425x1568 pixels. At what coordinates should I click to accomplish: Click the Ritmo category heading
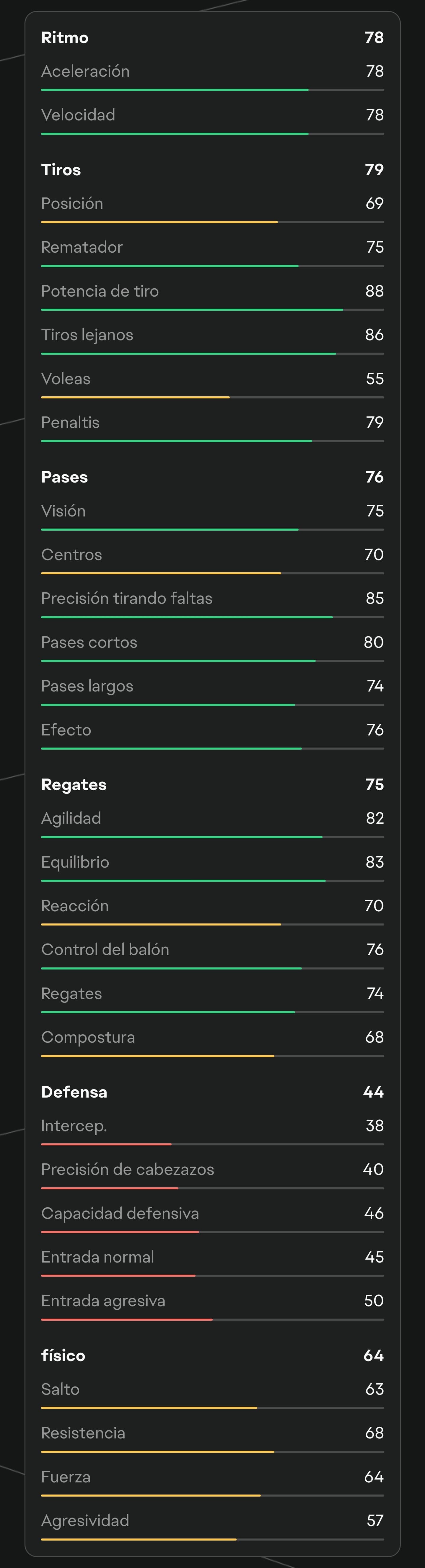[65, 38]
